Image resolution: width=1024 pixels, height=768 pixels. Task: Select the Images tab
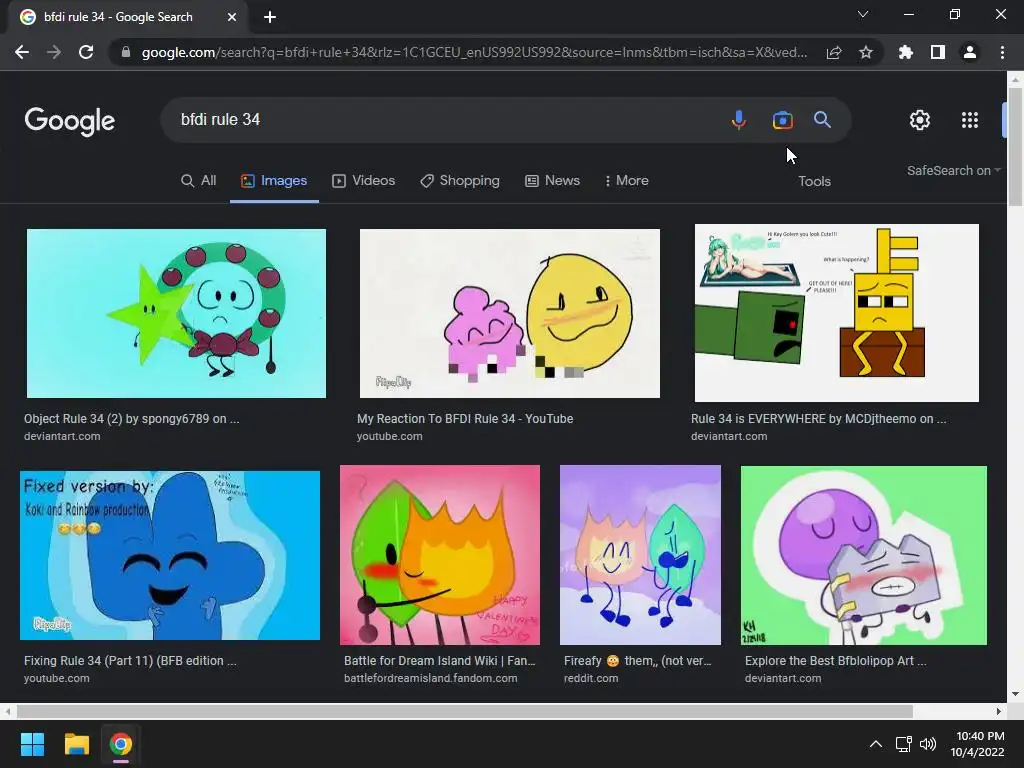pos(274,181)
